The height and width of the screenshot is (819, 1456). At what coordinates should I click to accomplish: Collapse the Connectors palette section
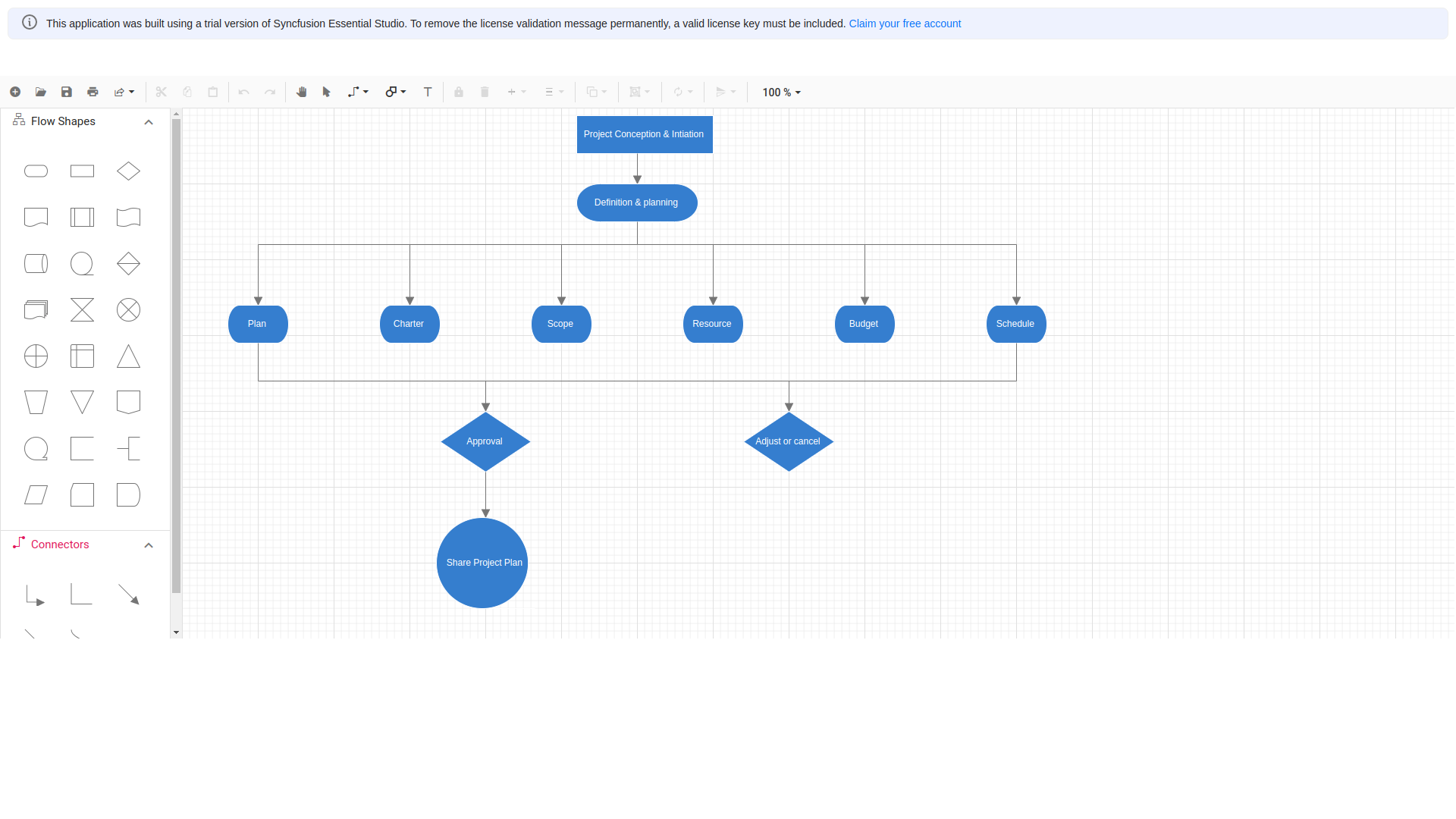(x=149, y=545)
